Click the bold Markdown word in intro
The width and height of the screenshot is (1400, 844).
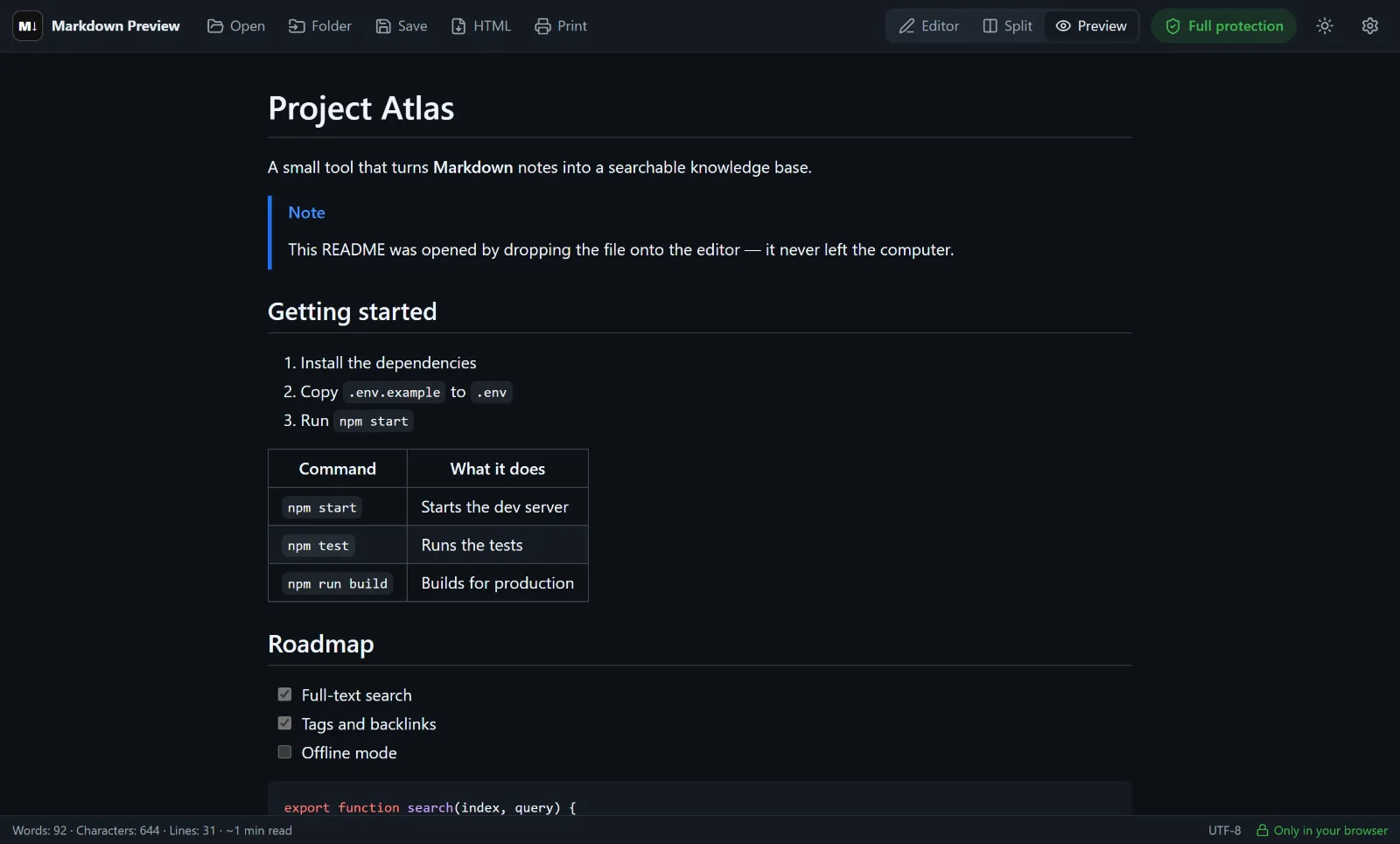[473, 167]
